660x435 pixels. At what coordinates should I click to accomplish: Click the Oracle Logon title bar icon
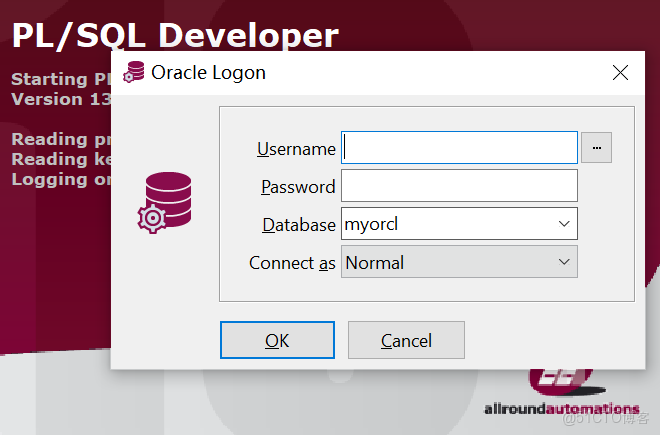tap(134, 72)
